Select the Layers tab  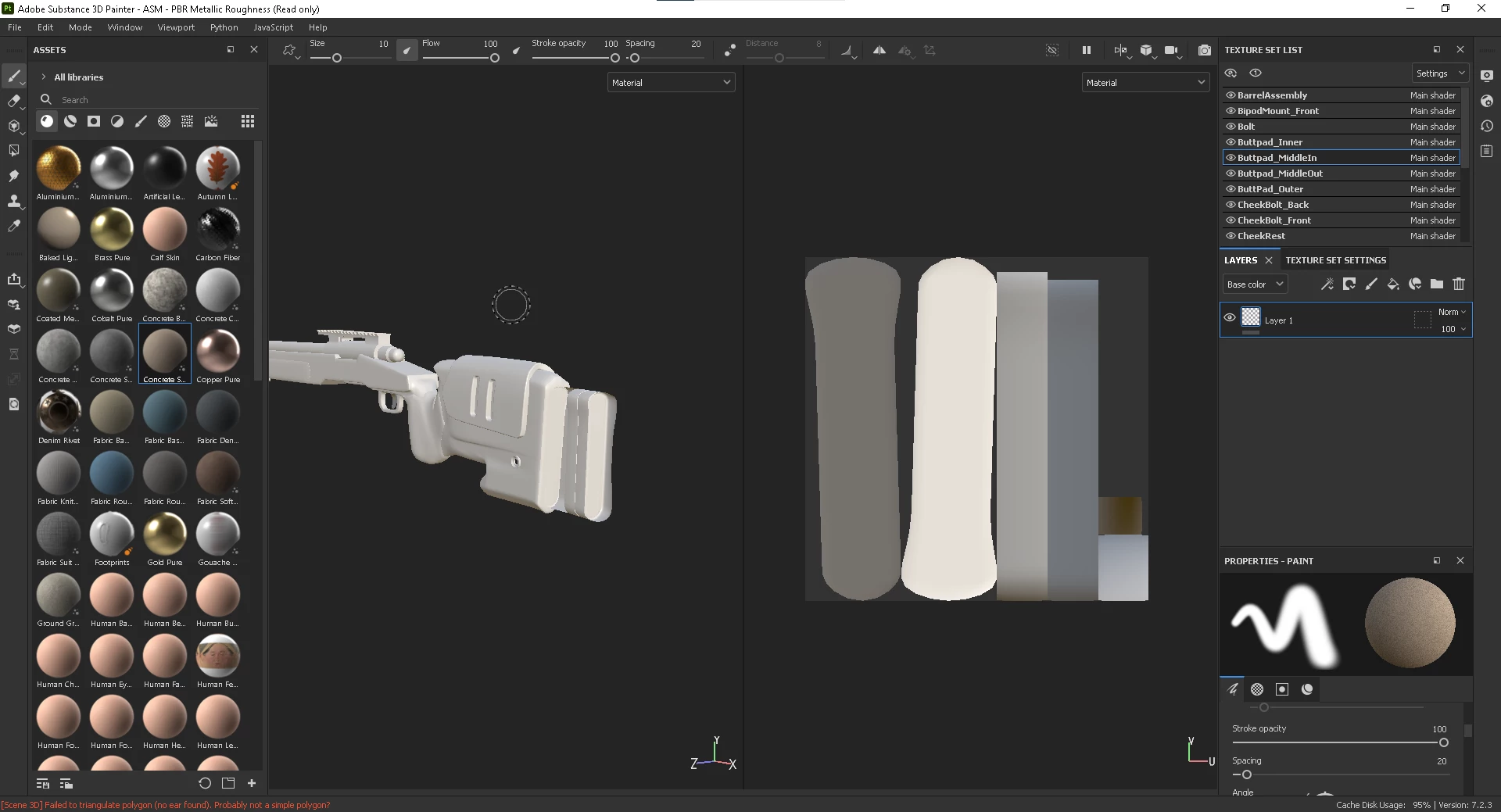coord(1241,260)
